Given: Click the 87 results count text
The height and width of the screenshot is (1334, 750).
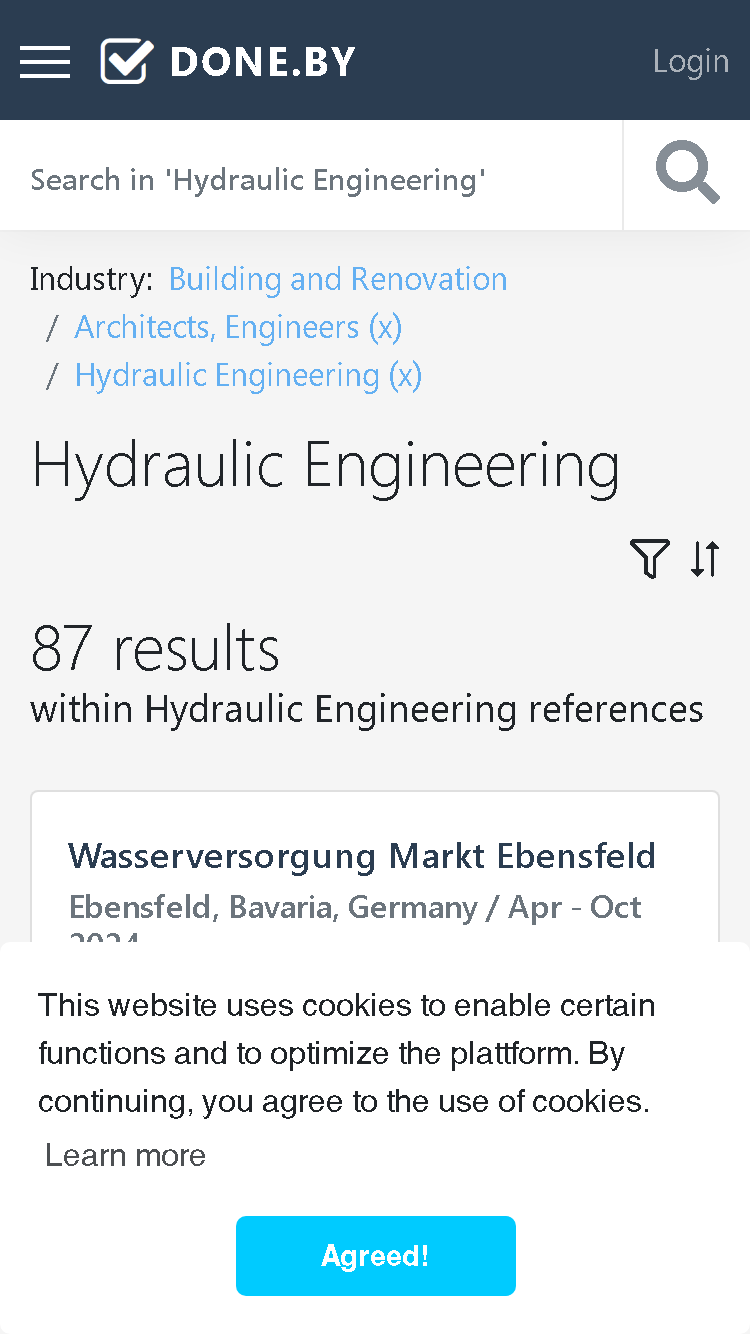Looking at the screenshot, I should point(155,648).
